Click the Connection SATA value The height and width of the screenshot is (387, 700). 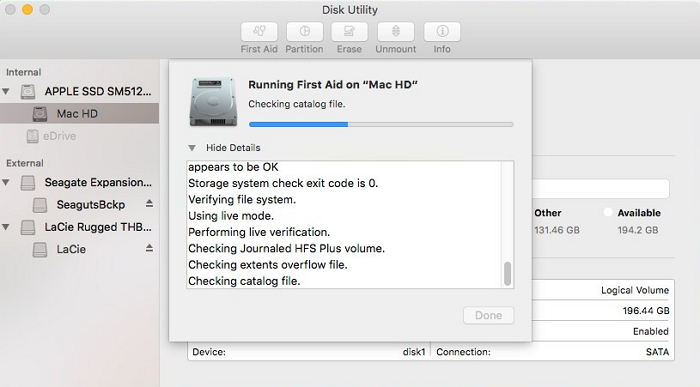pos(657,352)
